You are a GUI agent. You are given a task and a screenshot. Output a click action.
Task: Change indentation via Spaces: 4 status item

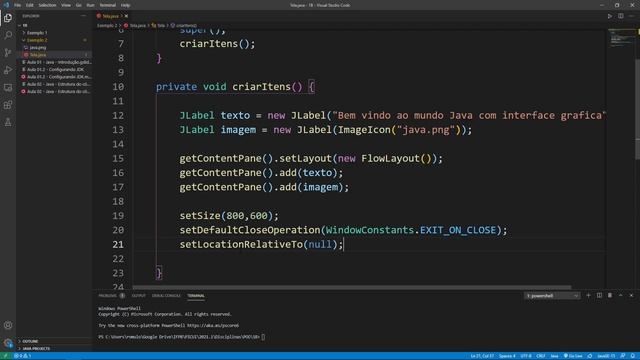coord(507,356)
